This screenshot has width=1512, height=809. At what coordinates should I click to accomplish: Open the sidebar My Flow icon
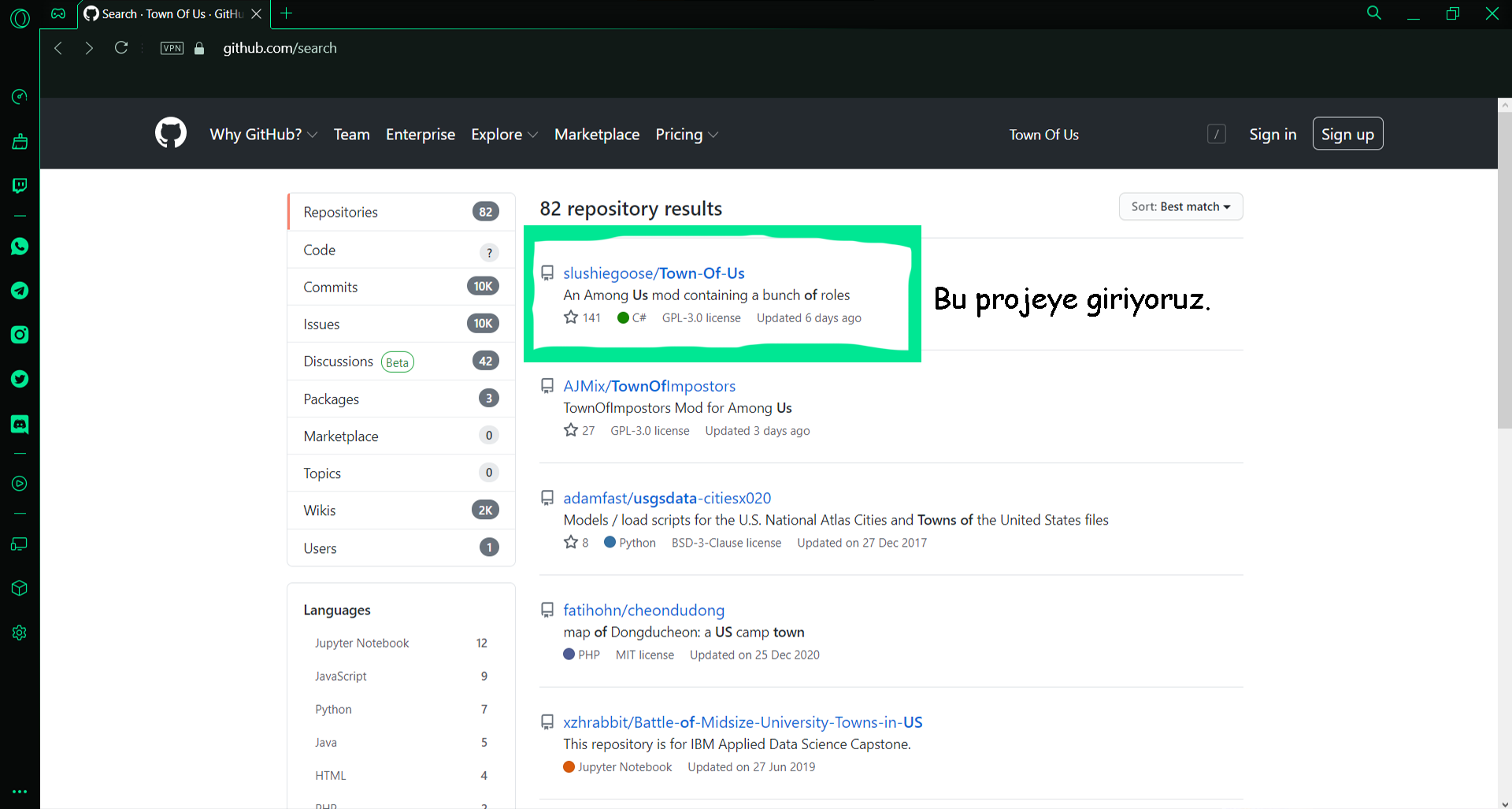[x=20, y=544]
